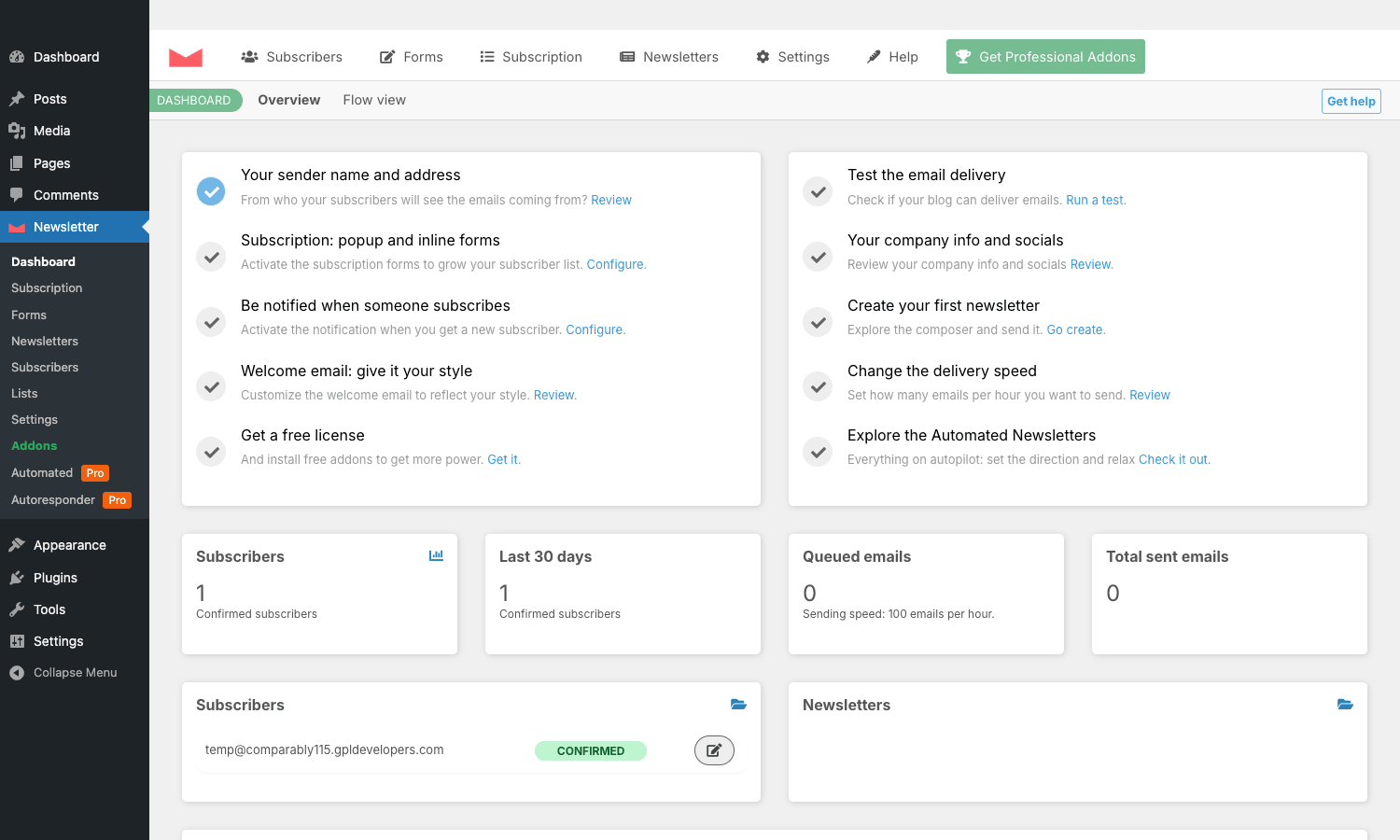Open Subscription in Newsletter submenu
This screenshot has width=1400, height=840.
click(47, 288)
